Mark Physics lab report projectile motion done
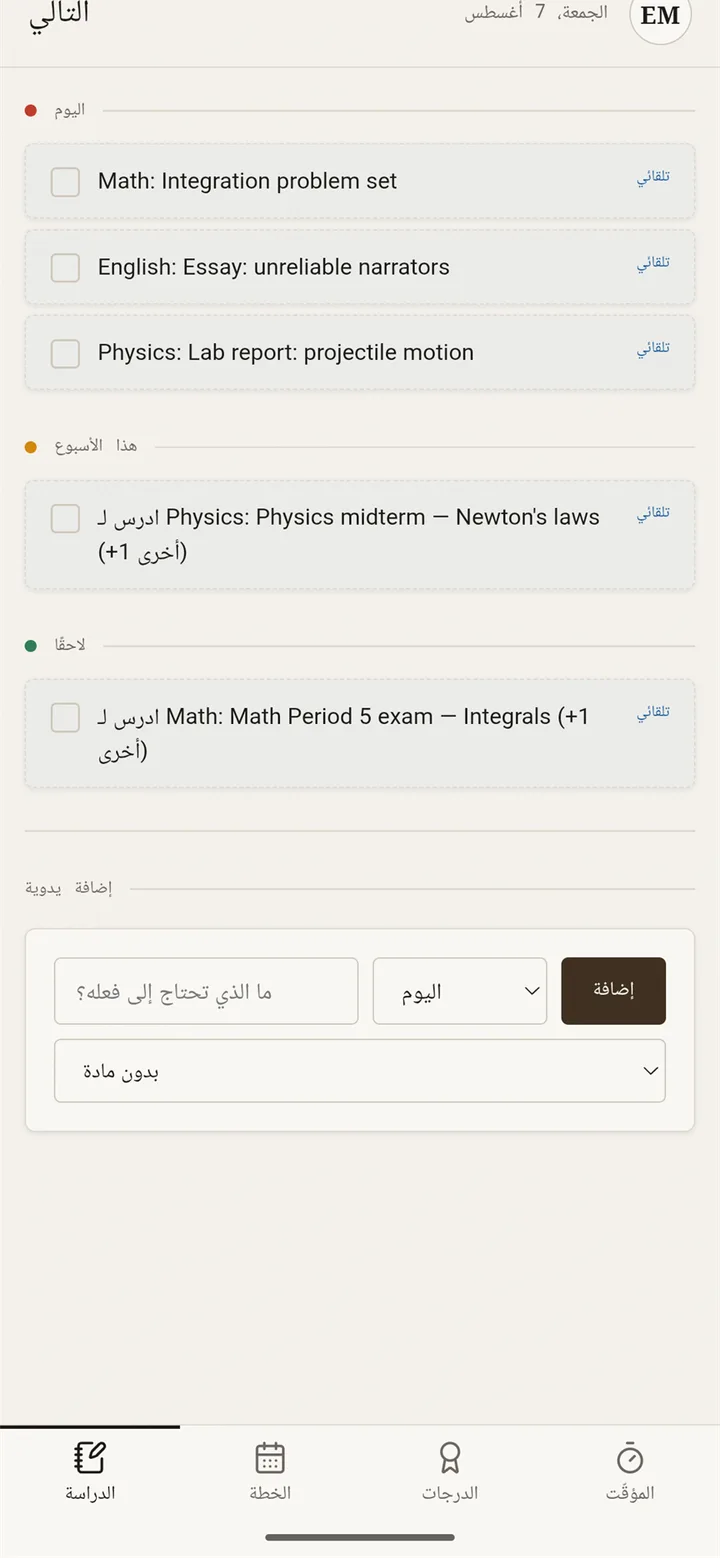This screenshot has height=1558, width=720. 65,353
